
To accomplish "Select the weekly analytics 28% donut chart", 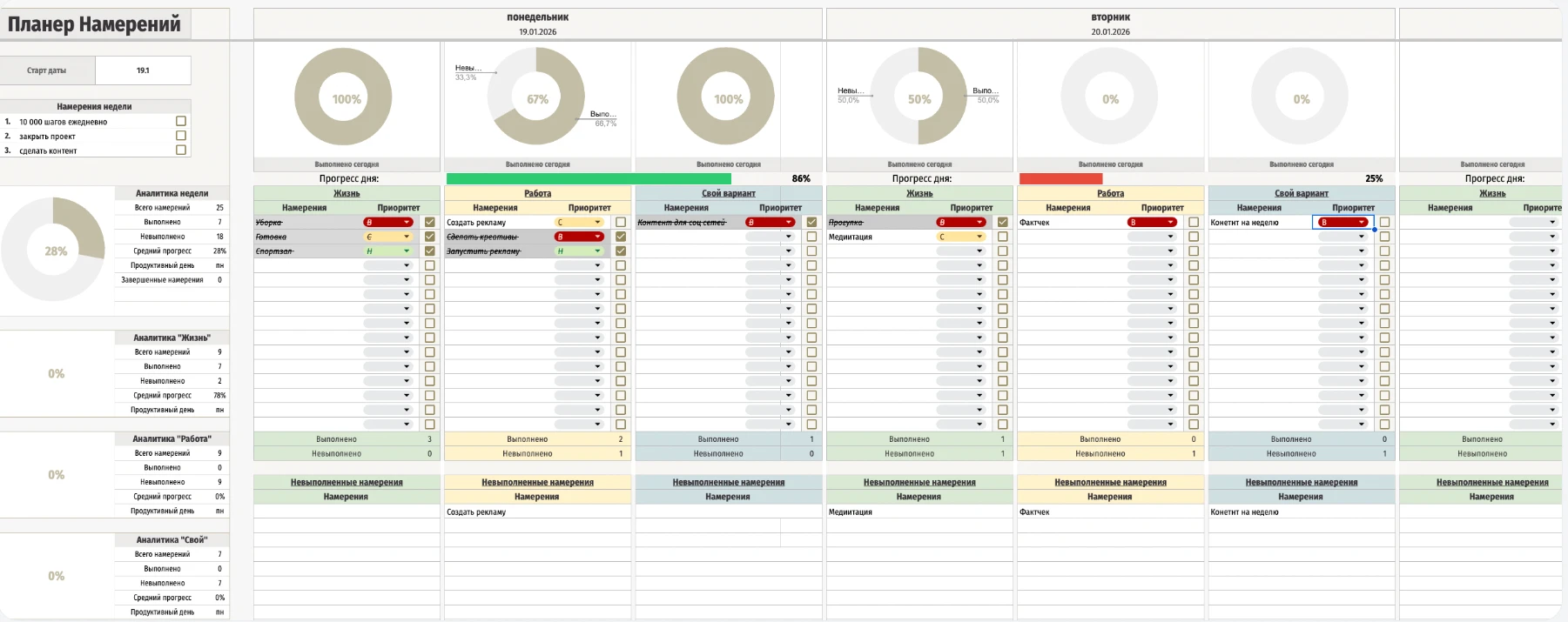I will [x=54, y=250].
